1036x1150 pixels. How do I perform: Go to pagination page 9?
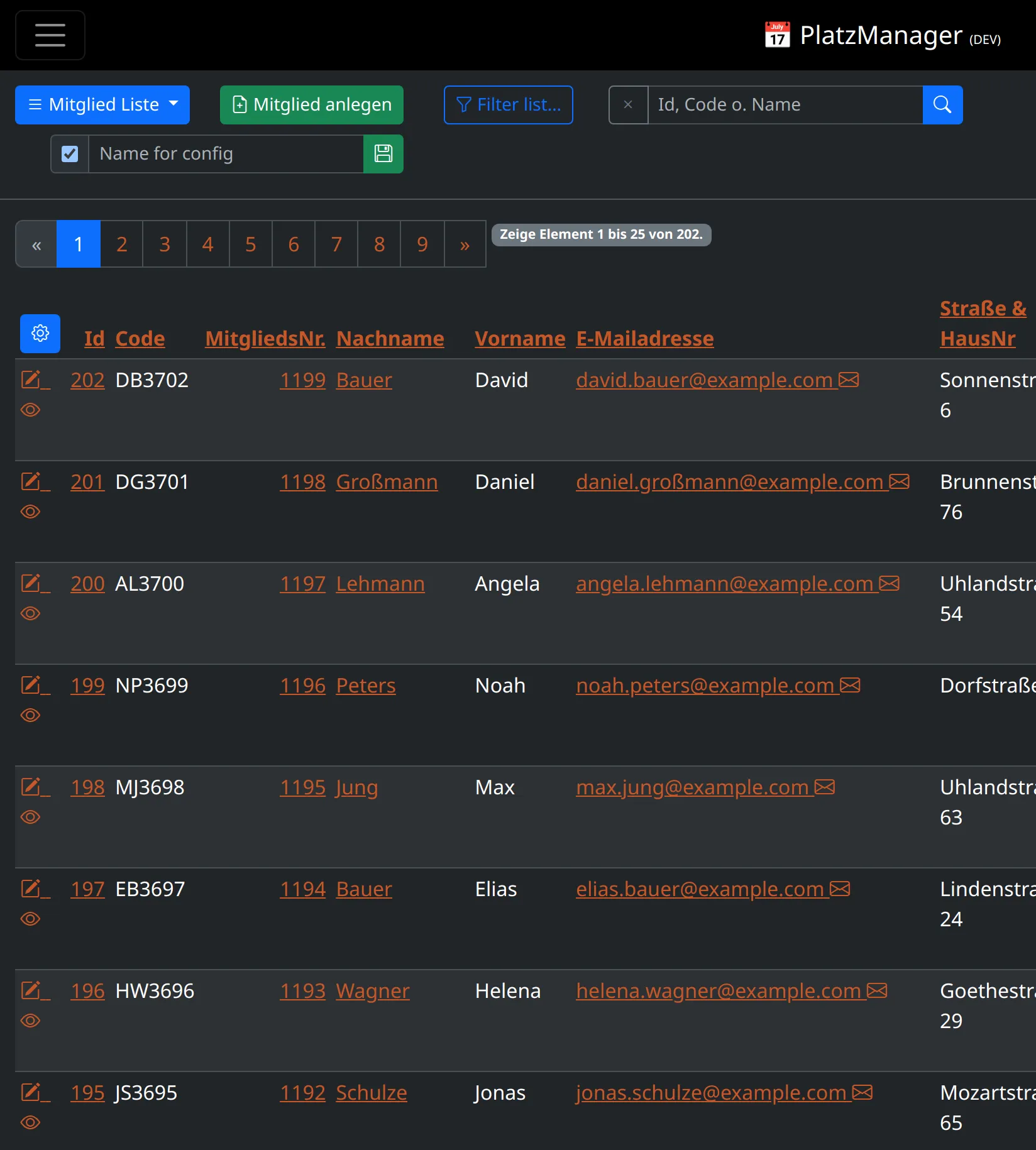(x=422, y=244)
